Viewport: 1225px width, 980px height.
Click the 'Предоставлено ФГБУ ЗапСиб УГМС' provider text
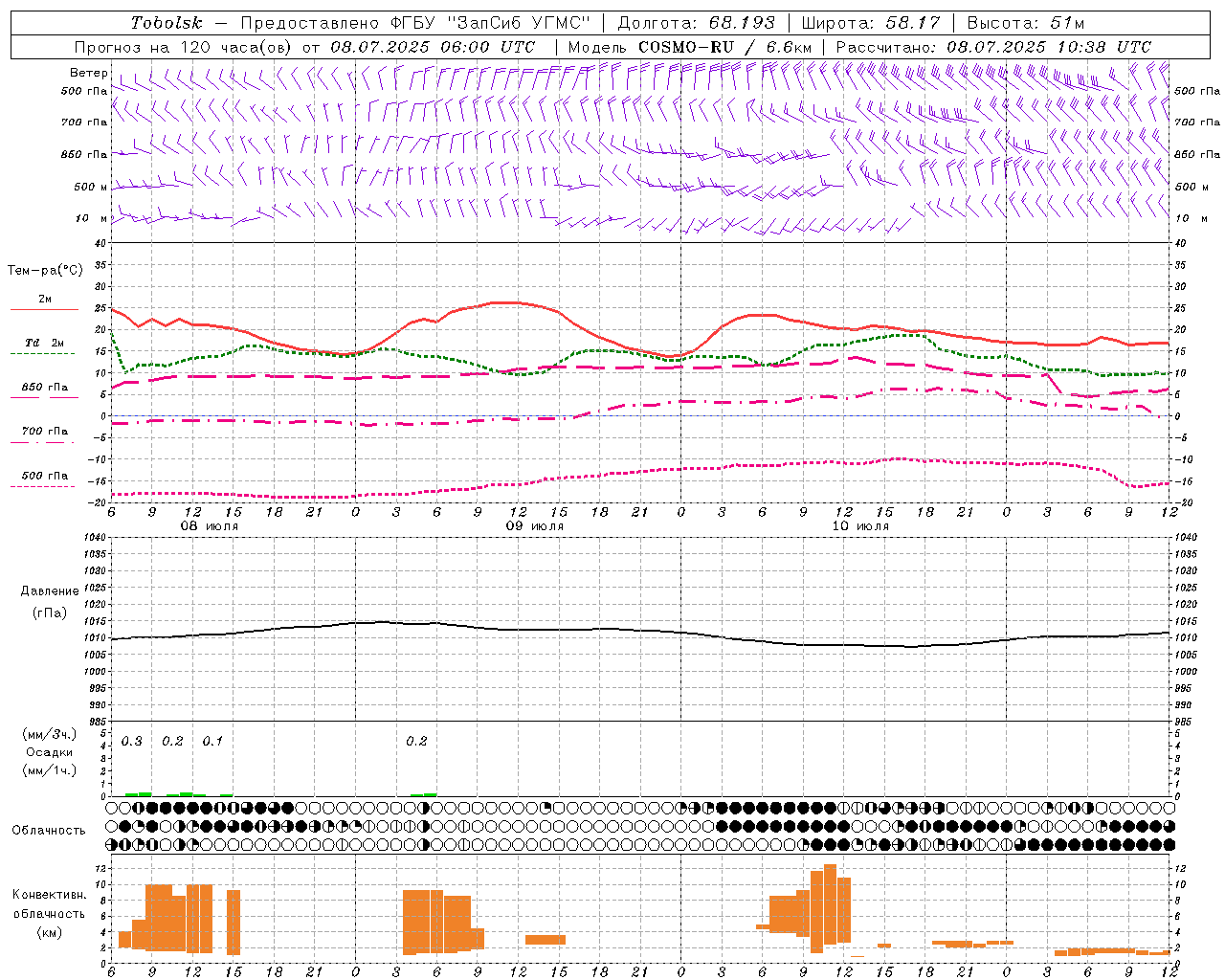click(x=414, y=23)
